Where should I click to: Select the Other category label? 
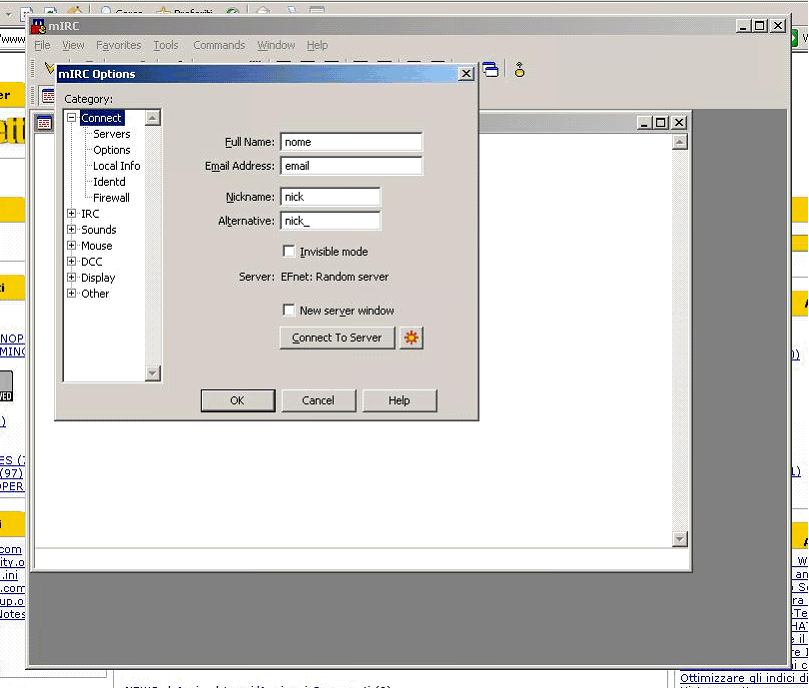95,294
